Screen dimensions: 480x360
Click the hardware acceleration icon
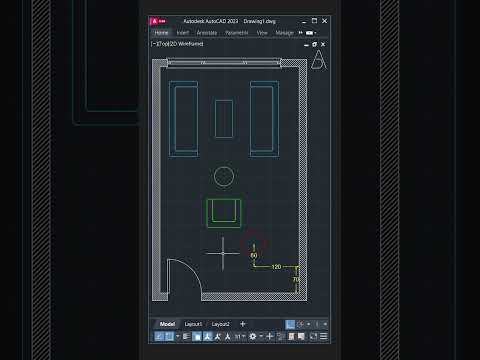click(x=301, y=337)
